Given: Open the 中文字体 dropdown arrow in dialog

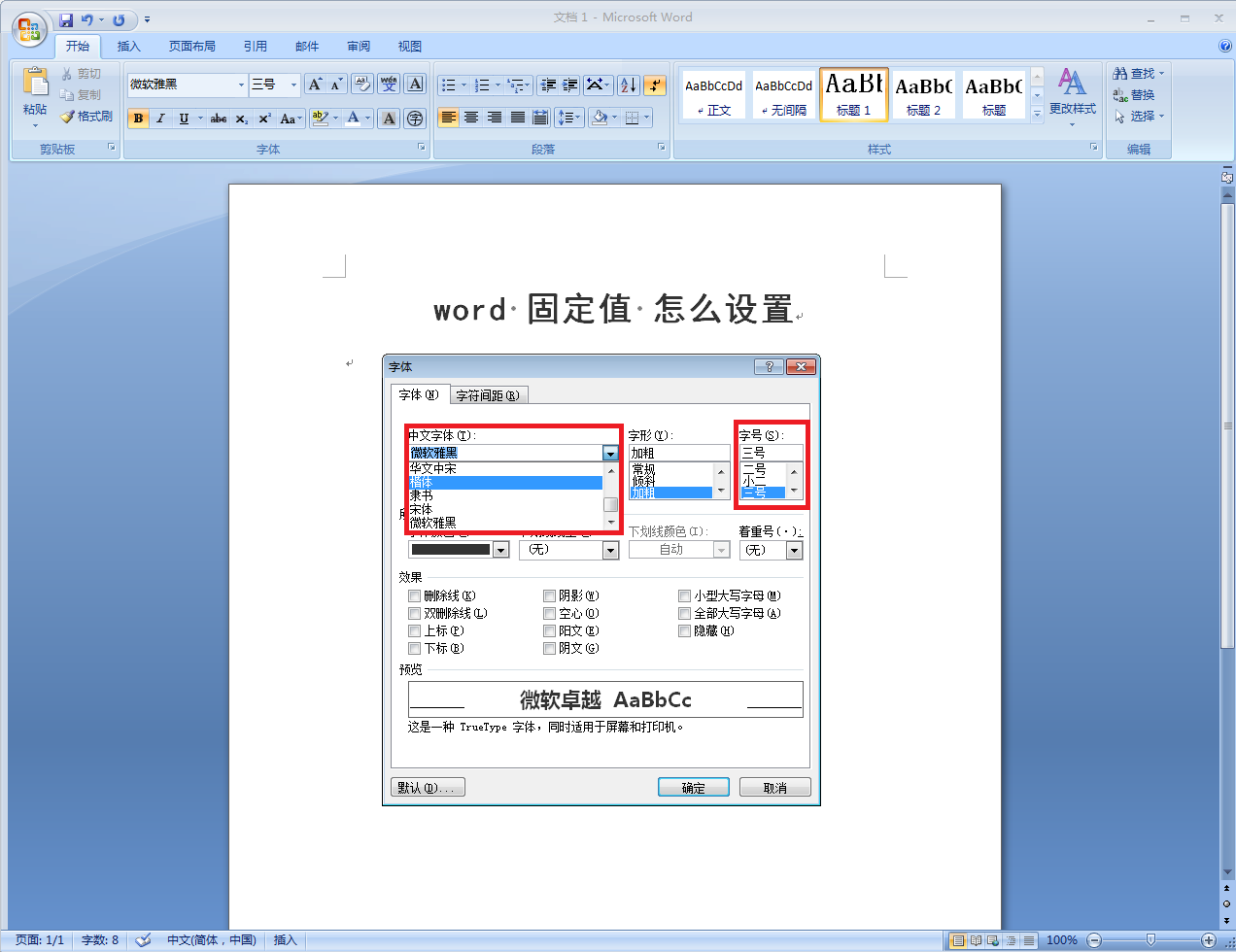Looking at the screenshot, I should 610,454.
